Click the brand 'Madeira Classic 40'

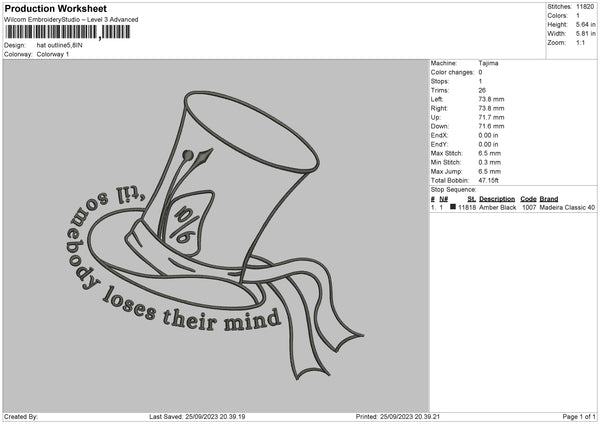pos(567,207)
